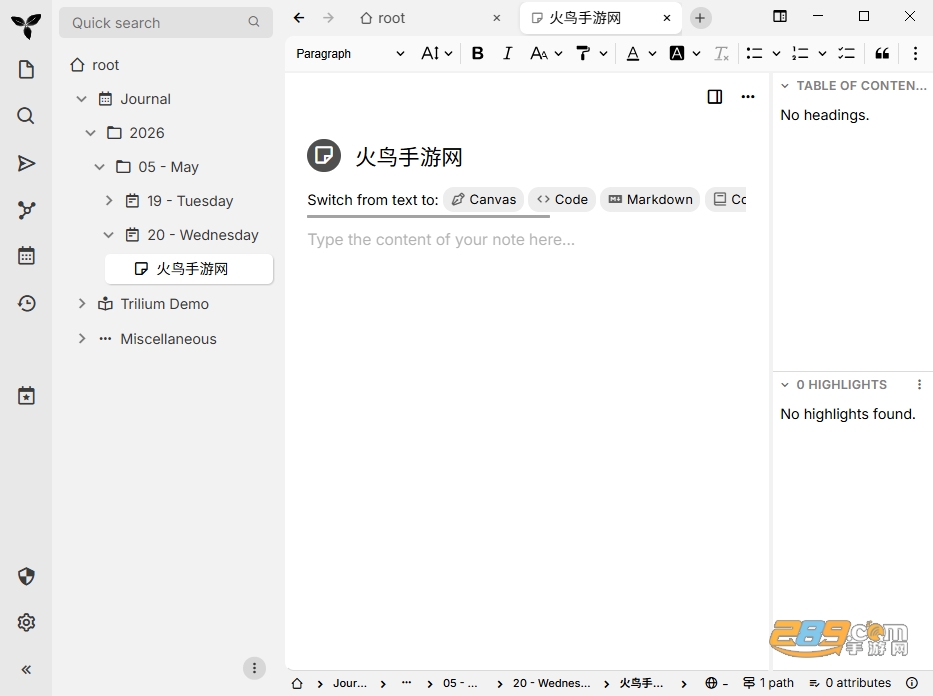Go back with the left arrow
This screenshot has width=933, height=696.
299,18
